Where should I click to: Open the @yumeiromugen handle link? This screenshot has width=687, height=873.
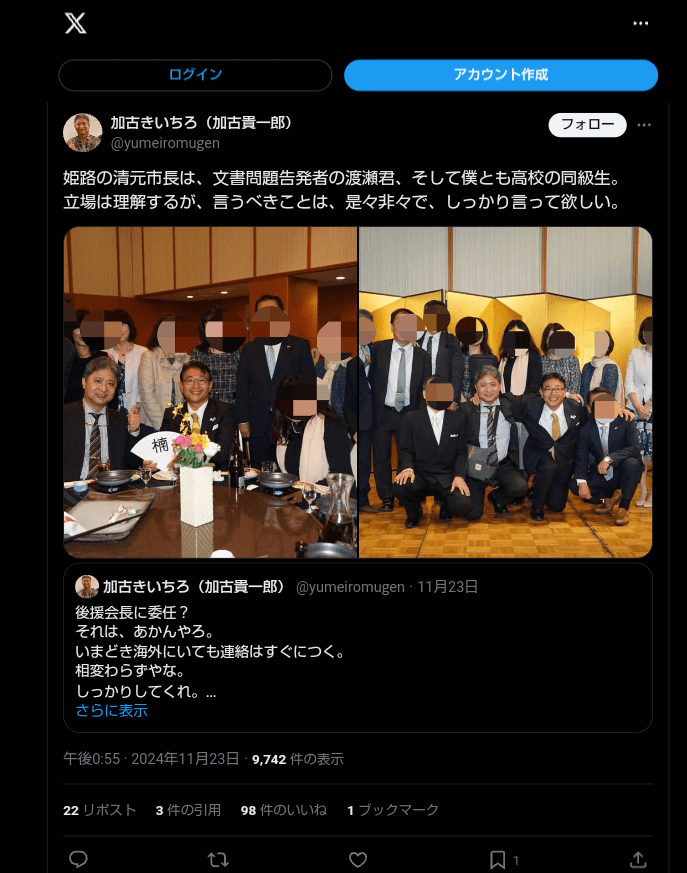tap(165, 143)
